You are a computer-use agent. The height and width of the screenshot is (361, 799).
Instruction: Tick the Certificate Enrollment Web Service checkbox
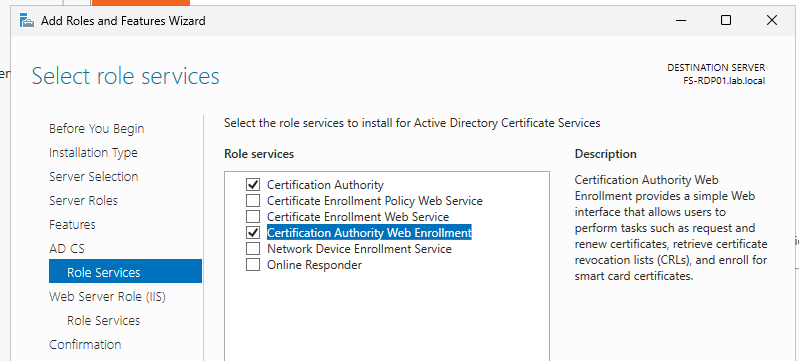pyautogui.click(x=253, y=217)
